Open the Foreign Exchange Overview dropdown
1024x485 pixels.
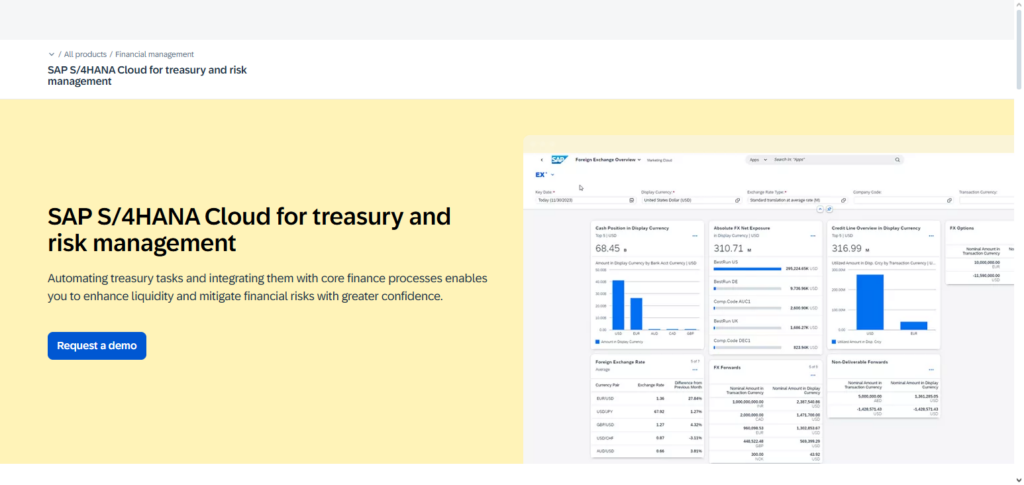pyautogui.click(x=608, y=159)
